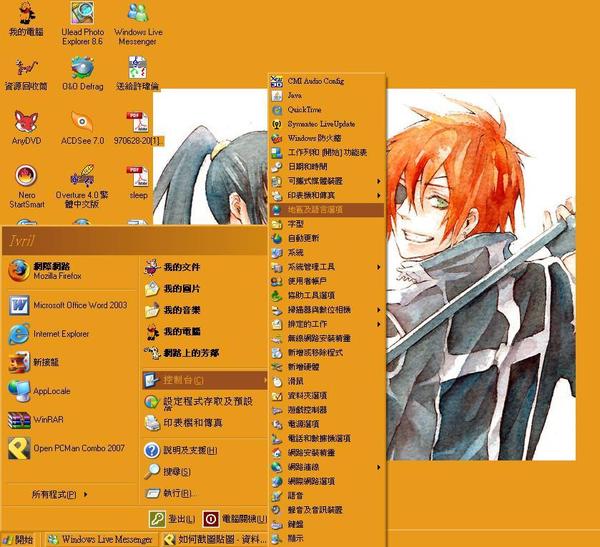Launch O&O Defrag desktop icon
This screenshot has width=600, height=547.
(x=82, y=74)
